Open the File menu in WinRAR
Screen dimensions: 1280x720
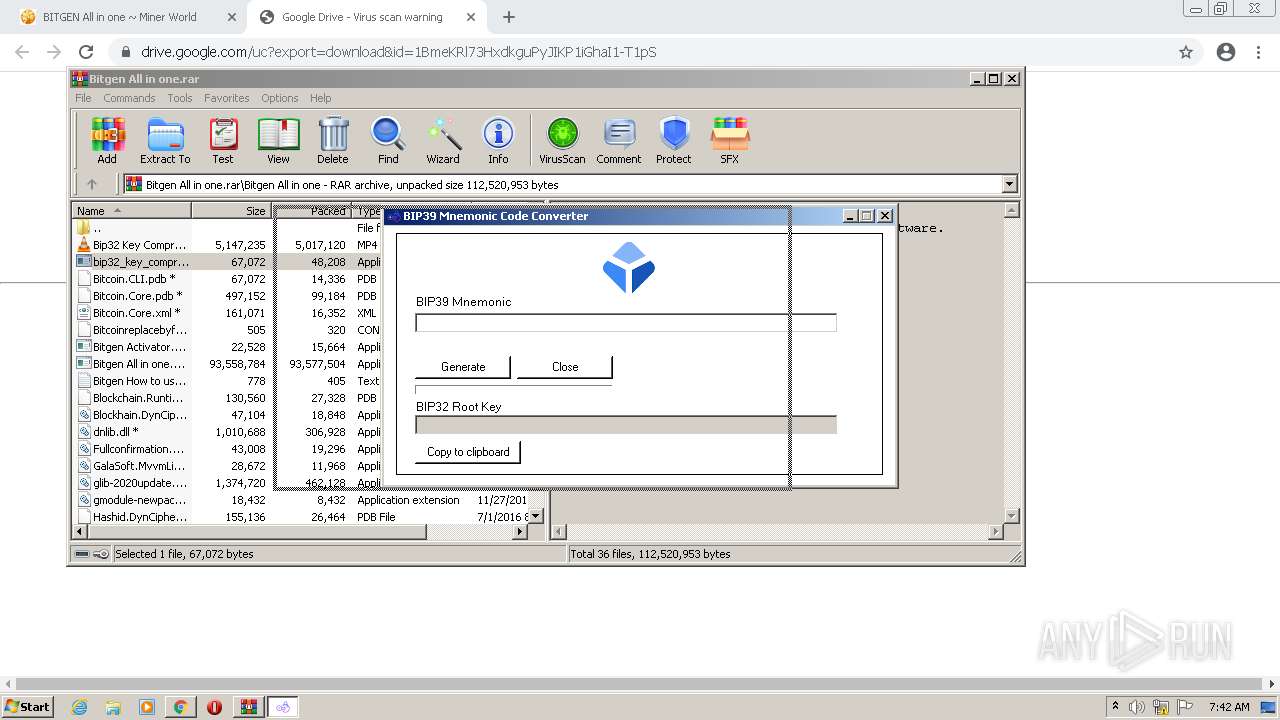83,98
